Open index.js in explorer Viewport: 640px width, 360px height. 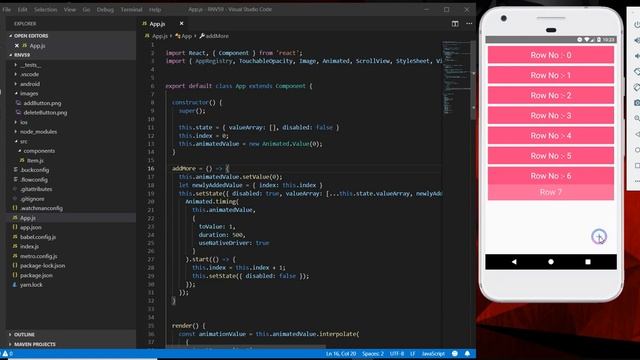[29, 247]
